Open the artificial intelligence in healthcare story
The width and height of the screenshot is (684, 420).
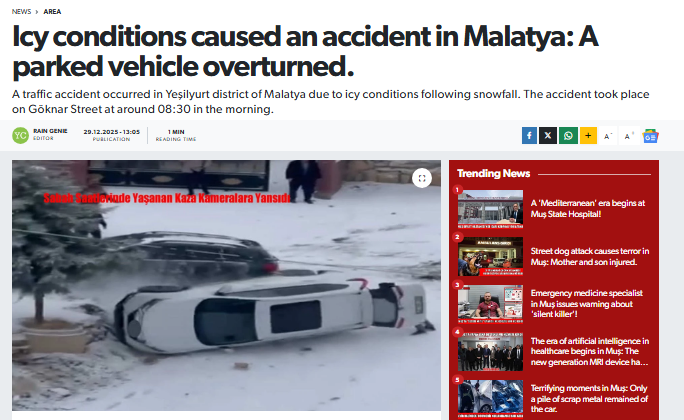tap(590, 352)
